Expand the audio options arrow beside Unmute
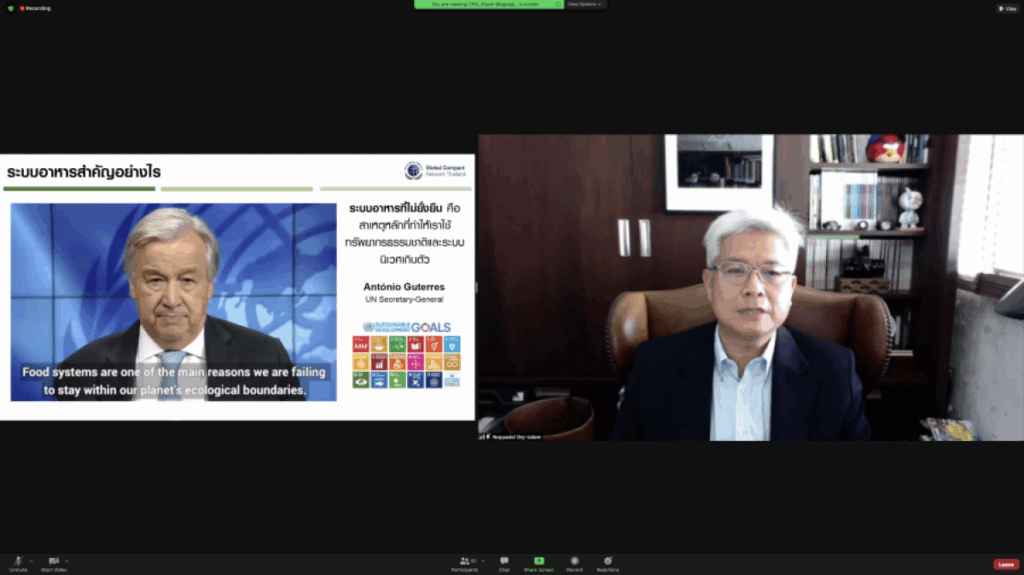 (31, 561)
